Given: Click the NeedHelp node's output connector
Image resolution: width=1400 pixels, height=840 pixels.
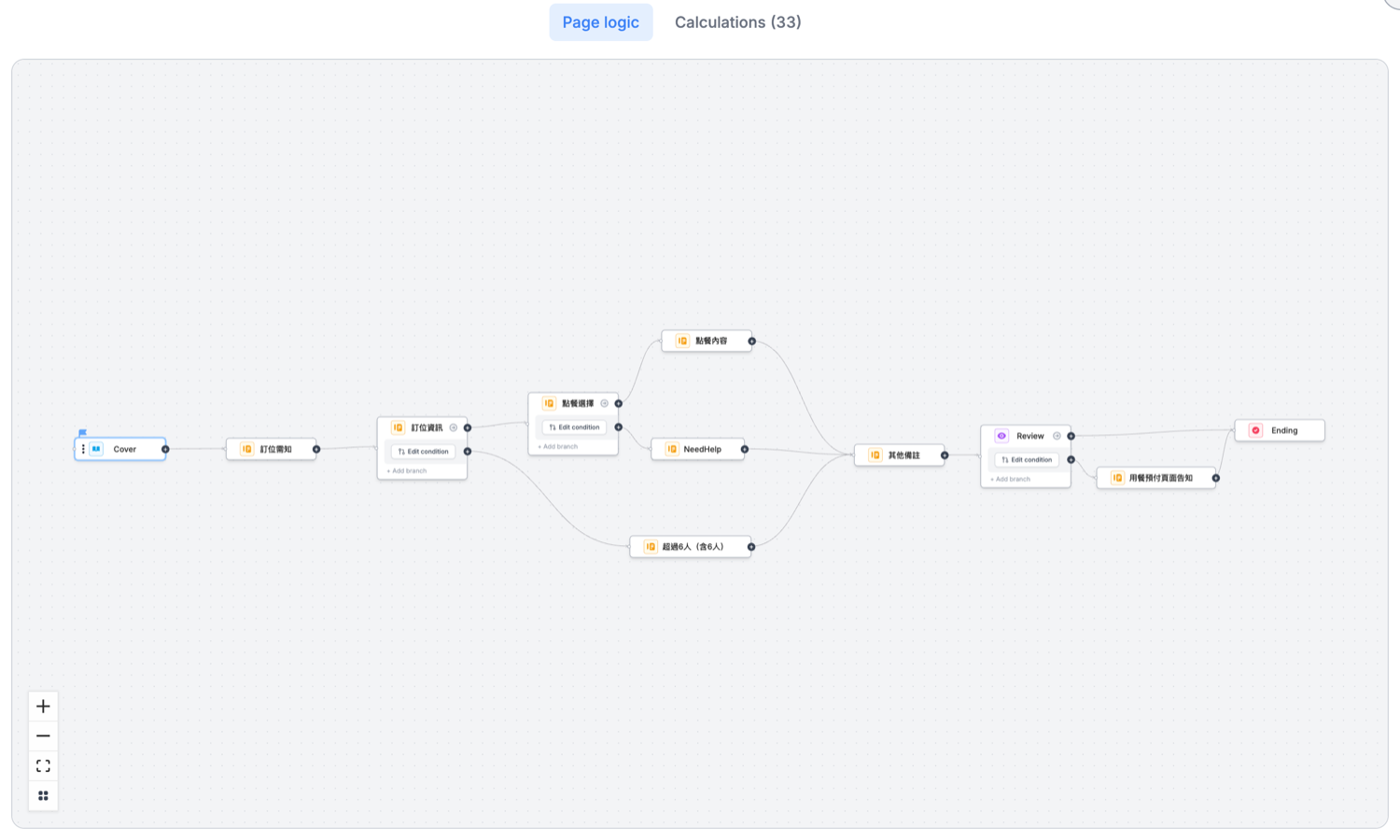Looking at the screenshot, I should tap(745, 449).
